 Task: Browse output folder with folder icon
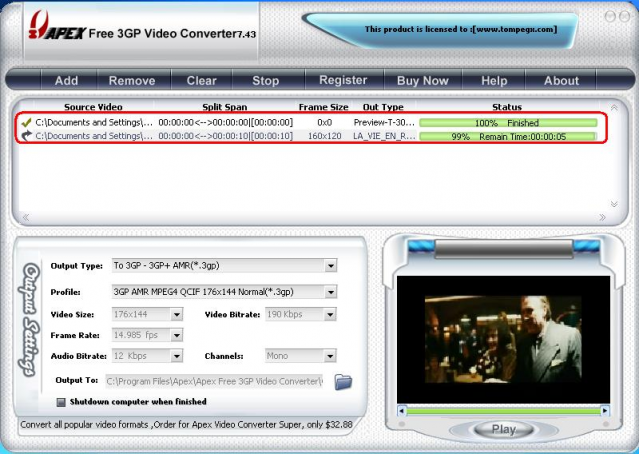tap(343, 381)
